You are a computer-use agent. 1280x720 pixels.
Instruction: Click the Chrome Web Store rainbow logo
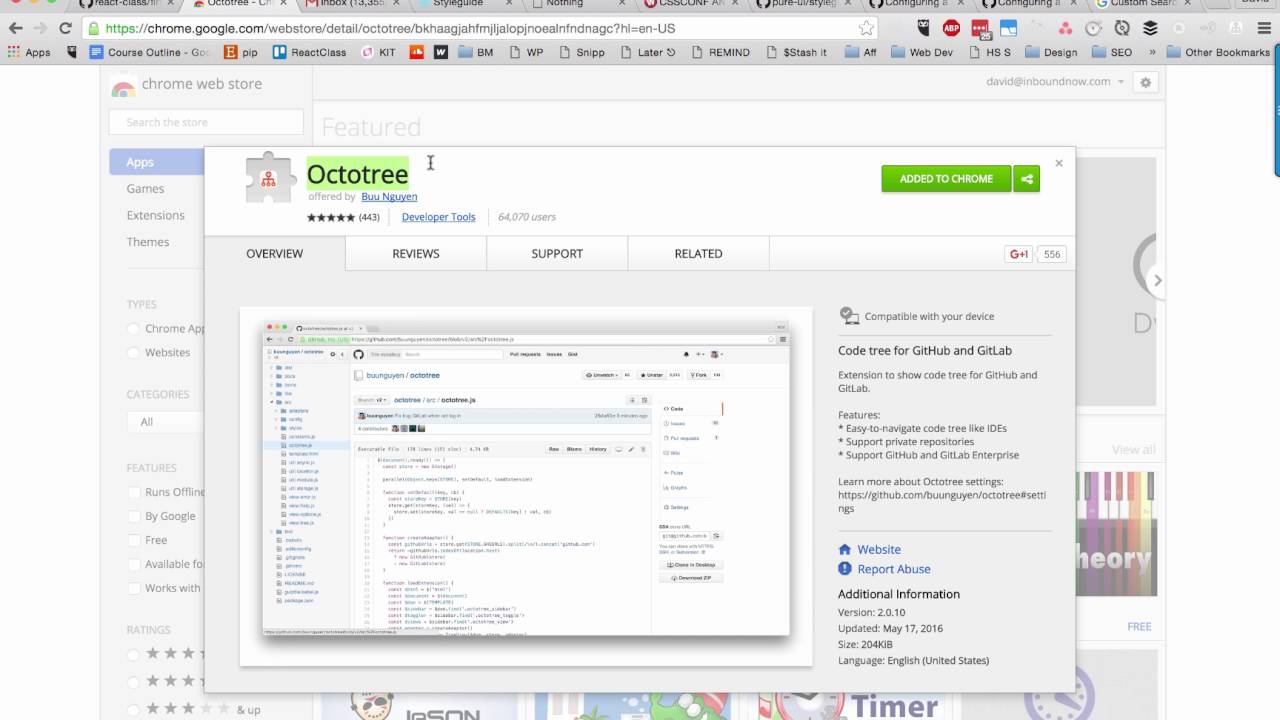click(123, 86)
